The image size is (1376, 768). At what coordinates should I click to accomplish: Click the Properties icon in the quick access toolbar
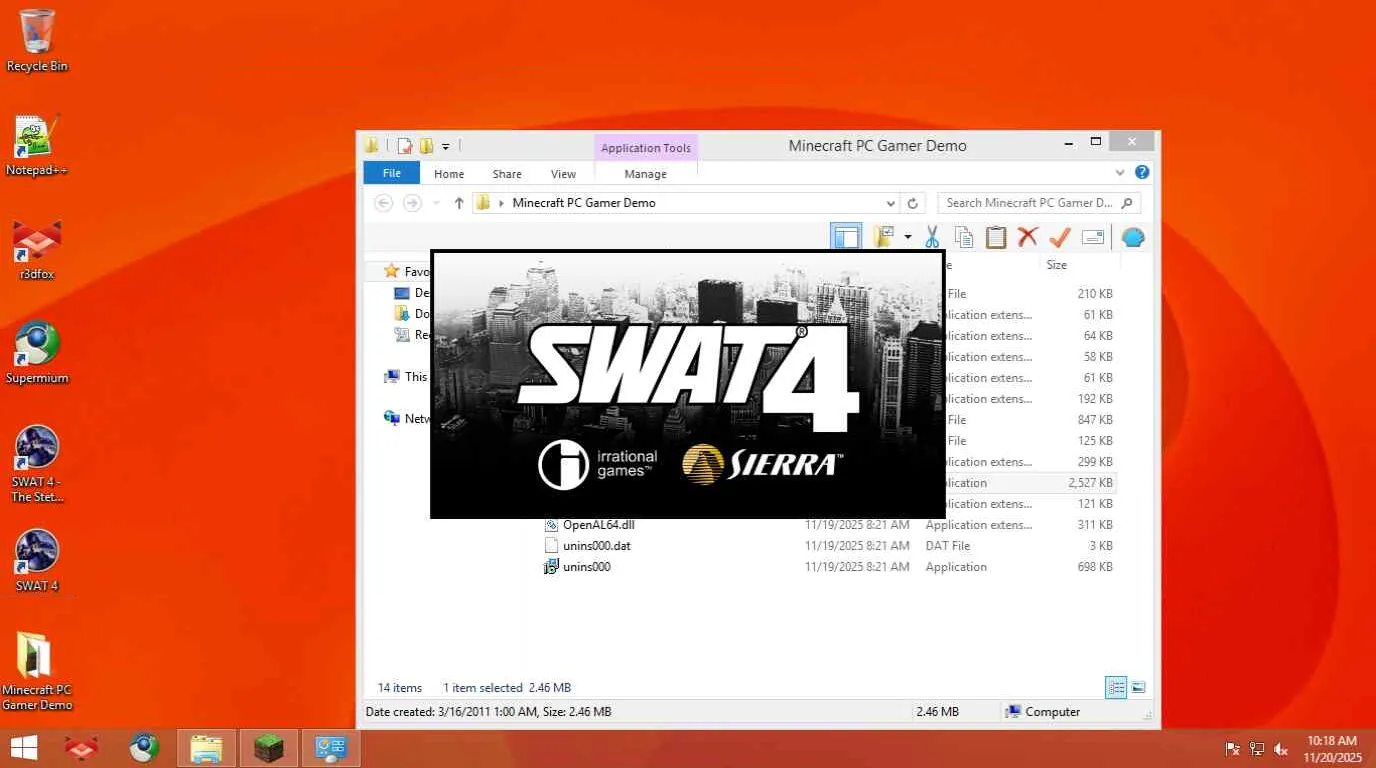coord(405,146)
